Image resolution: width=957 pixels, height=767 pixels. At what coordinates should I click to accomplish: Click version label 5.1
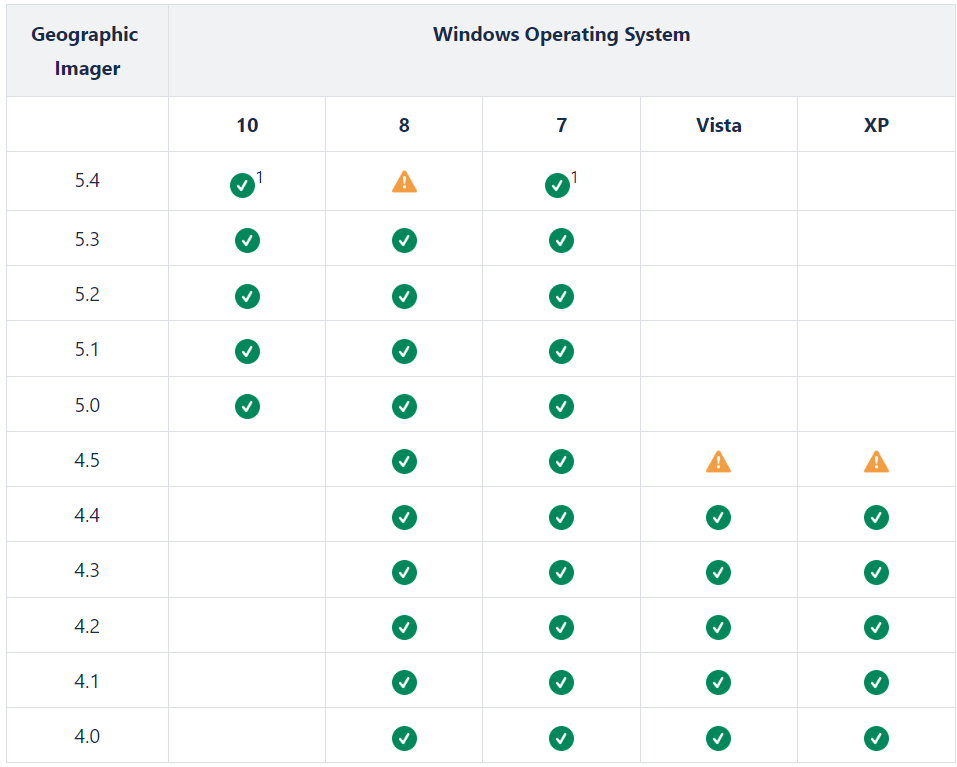click(87, 349)
